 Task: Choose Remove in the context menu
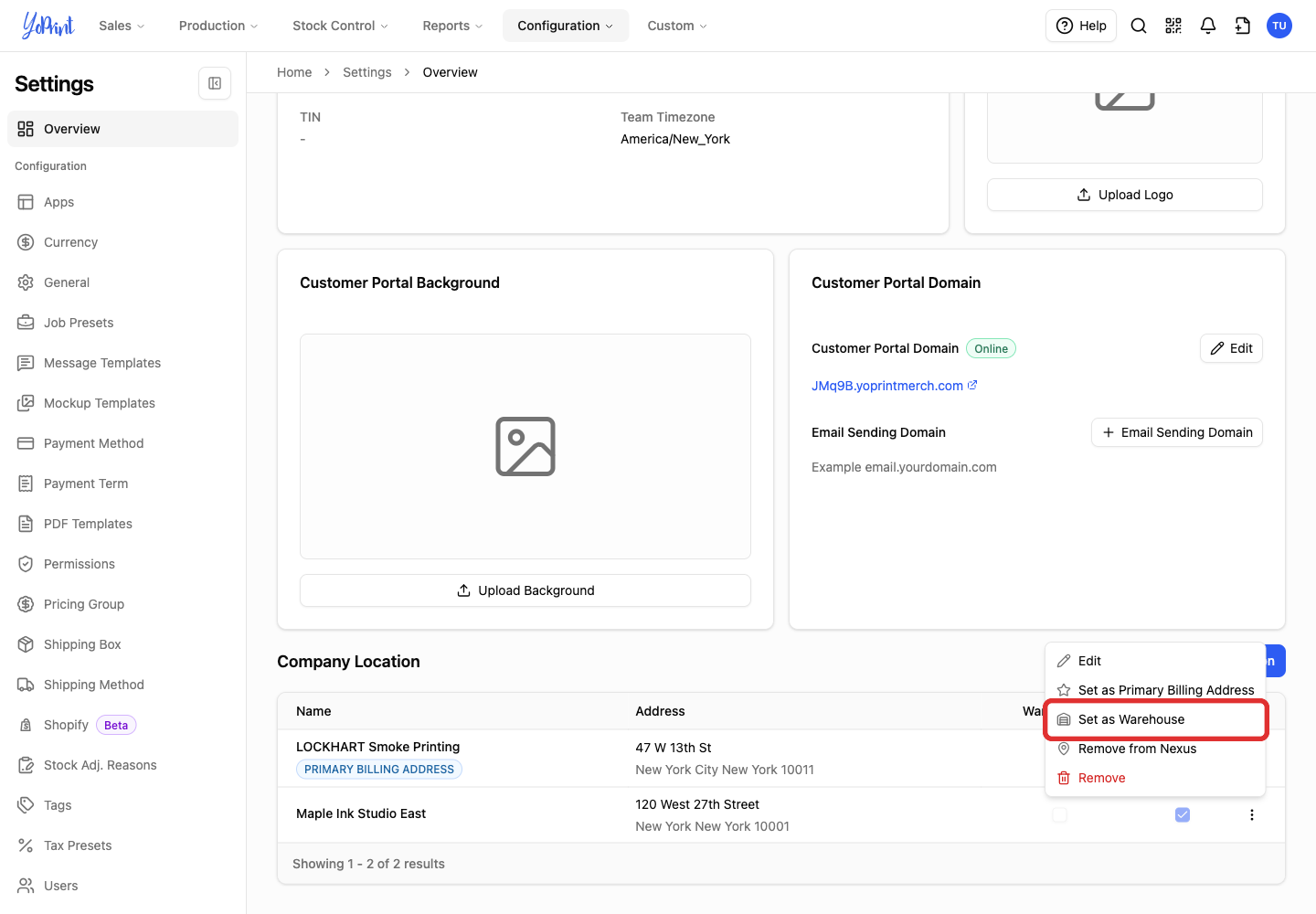(1155, 778)
